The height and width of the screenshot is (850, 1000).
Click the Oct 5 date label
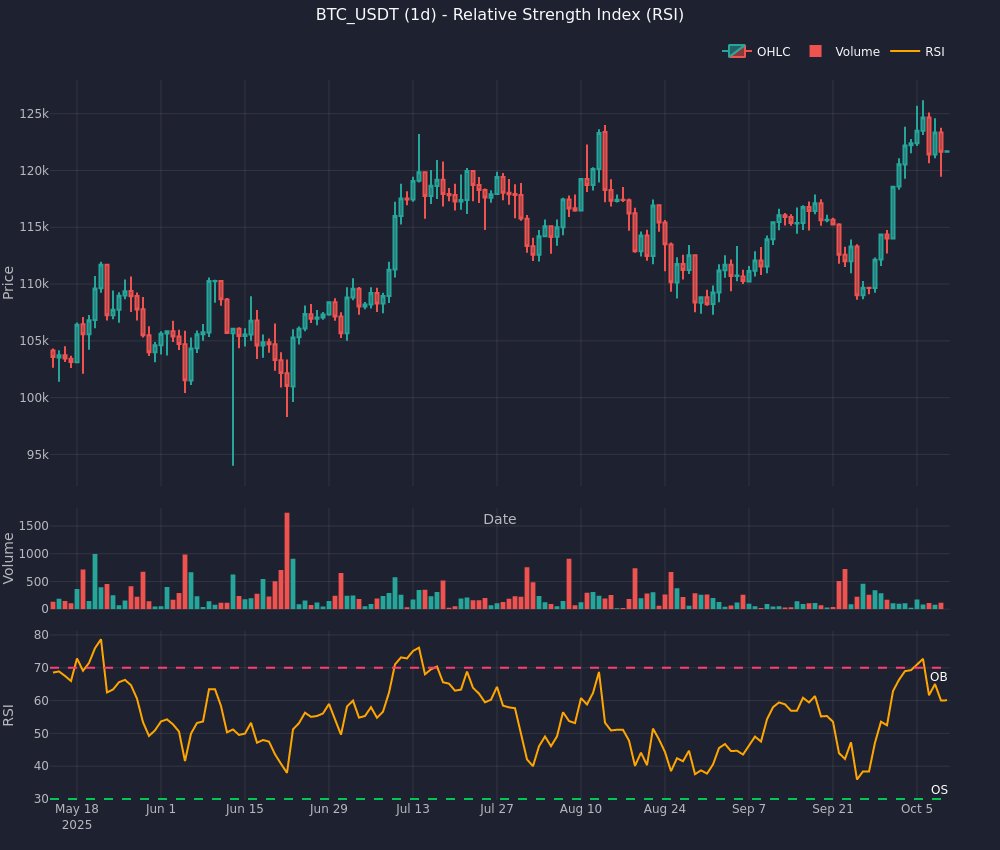pyautogui.click(x=916, y=809)
